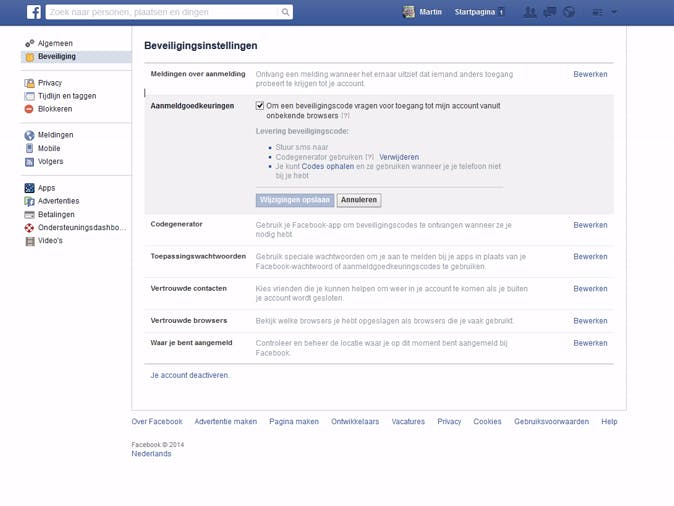Click the Apps icon in sidebar
674x506 pixels.
[x=29, y=188]
